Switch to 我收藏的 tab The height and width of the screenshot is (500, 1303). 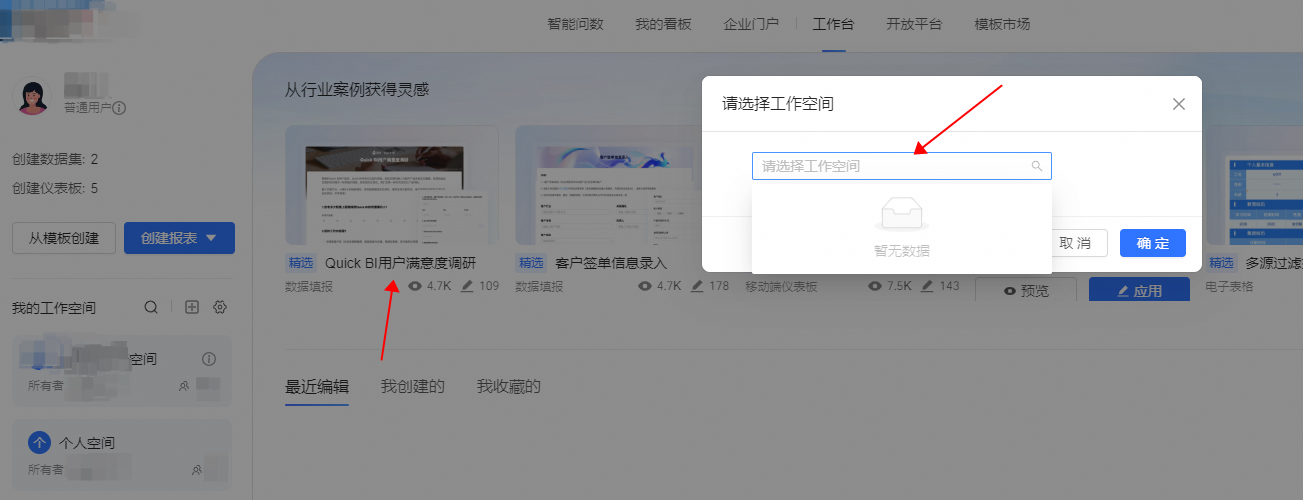508,387
